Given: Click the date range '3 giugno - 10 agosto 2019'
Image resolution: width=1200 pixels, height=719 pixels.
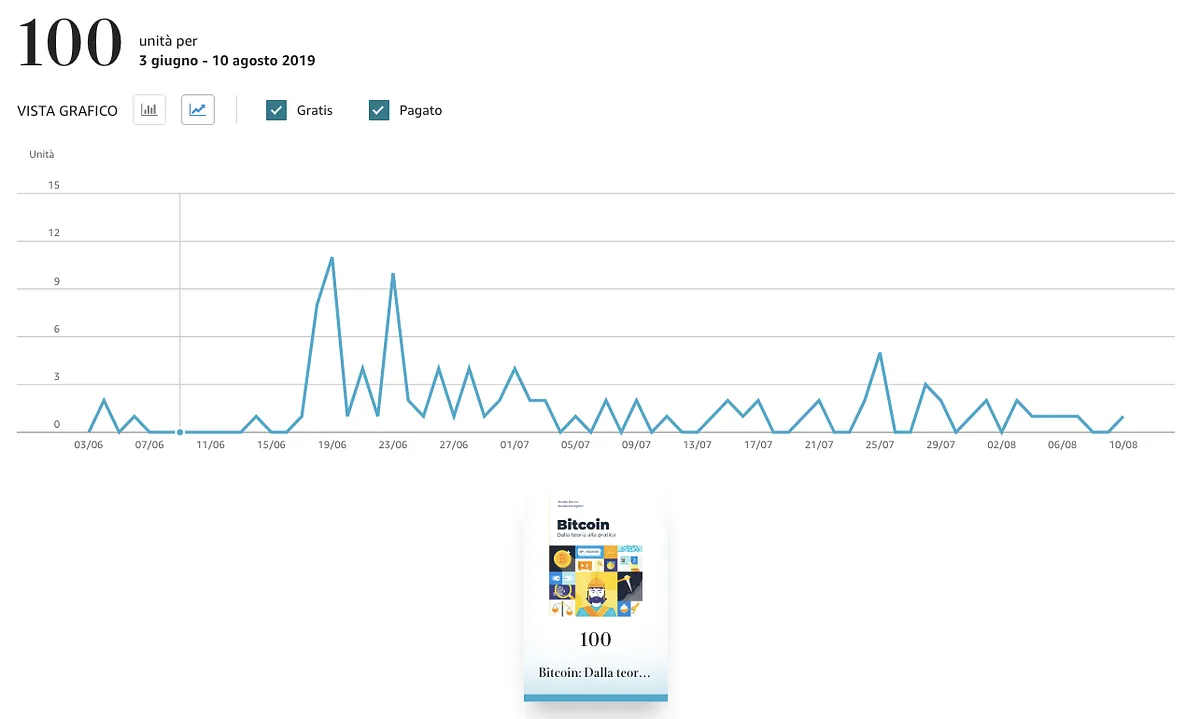Looking at the screenshot, I should 228,60.
